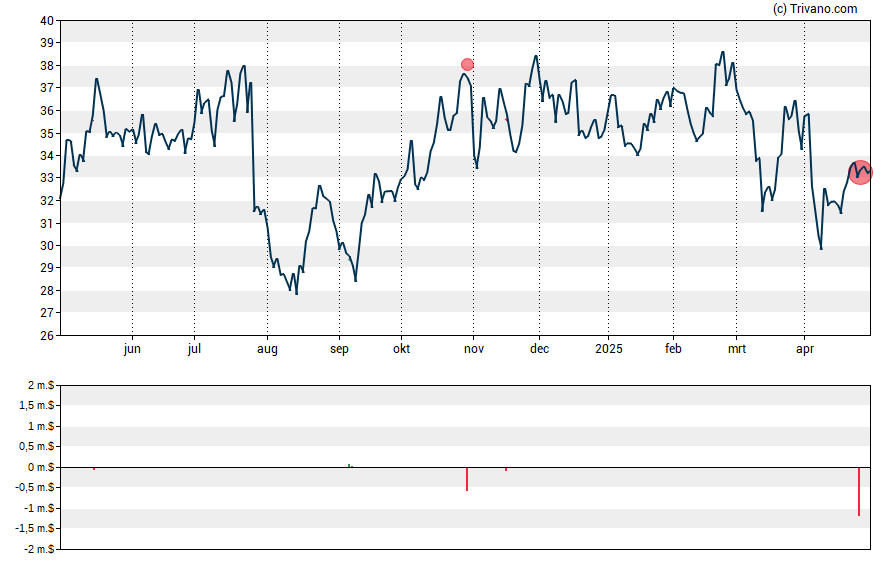The width and height of the screenshot is (888, 565).
Task: Click the '-1,5 m.$' volume axis label
Action: tap(36, 528)
